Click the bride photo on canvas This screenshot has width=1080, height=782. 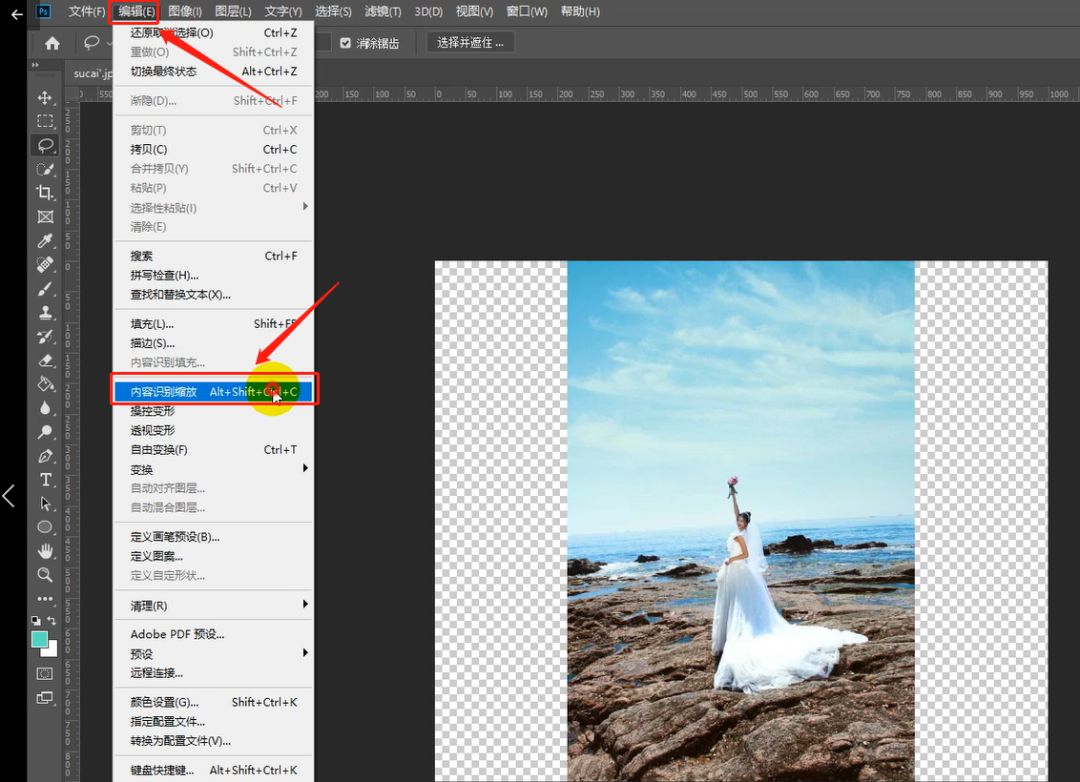741,521
